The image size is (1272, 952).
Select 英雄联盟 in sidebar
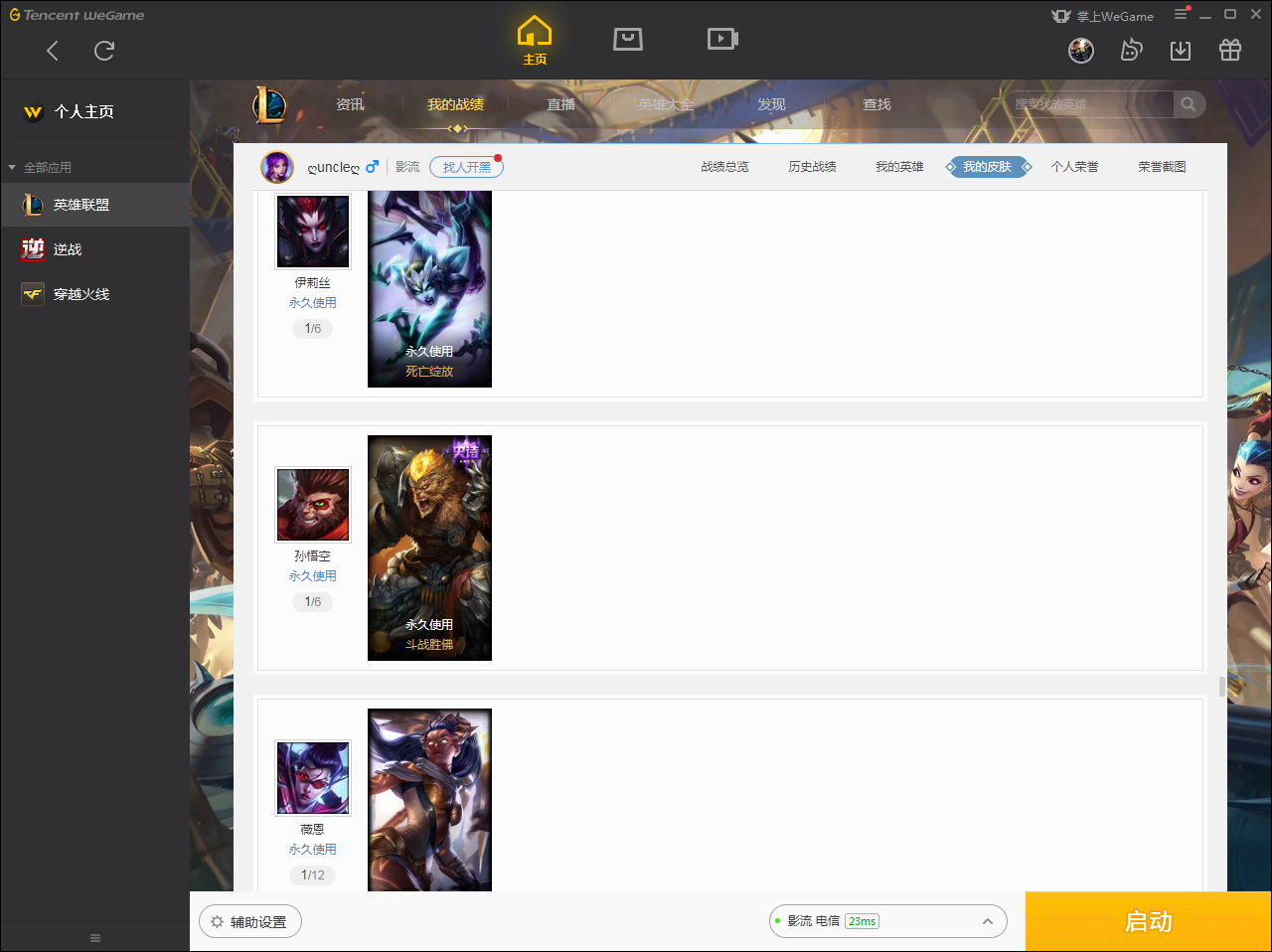coord(94,205)
